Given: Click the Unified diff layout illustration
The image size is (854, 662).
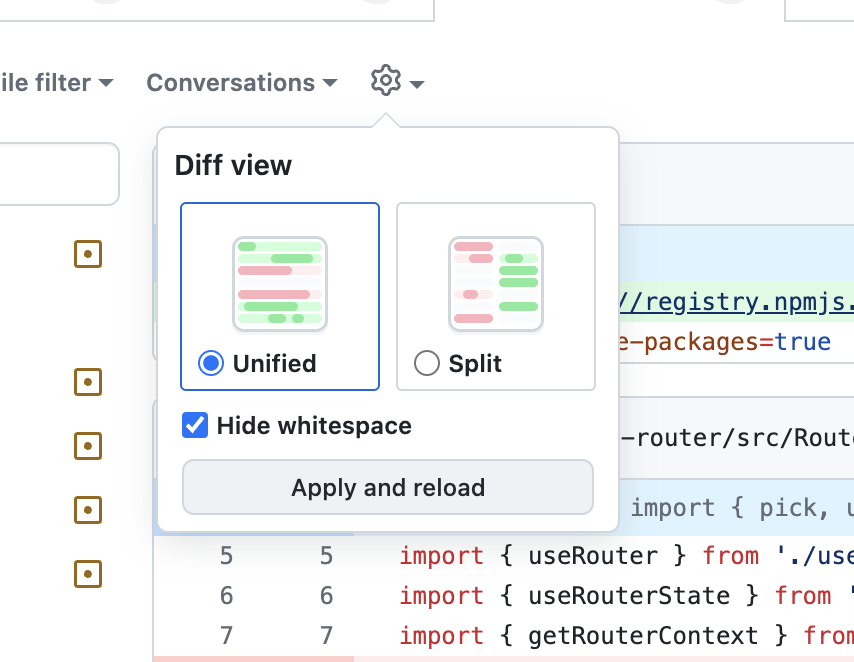Looking at the screenshot, I should tap(280, 284).
